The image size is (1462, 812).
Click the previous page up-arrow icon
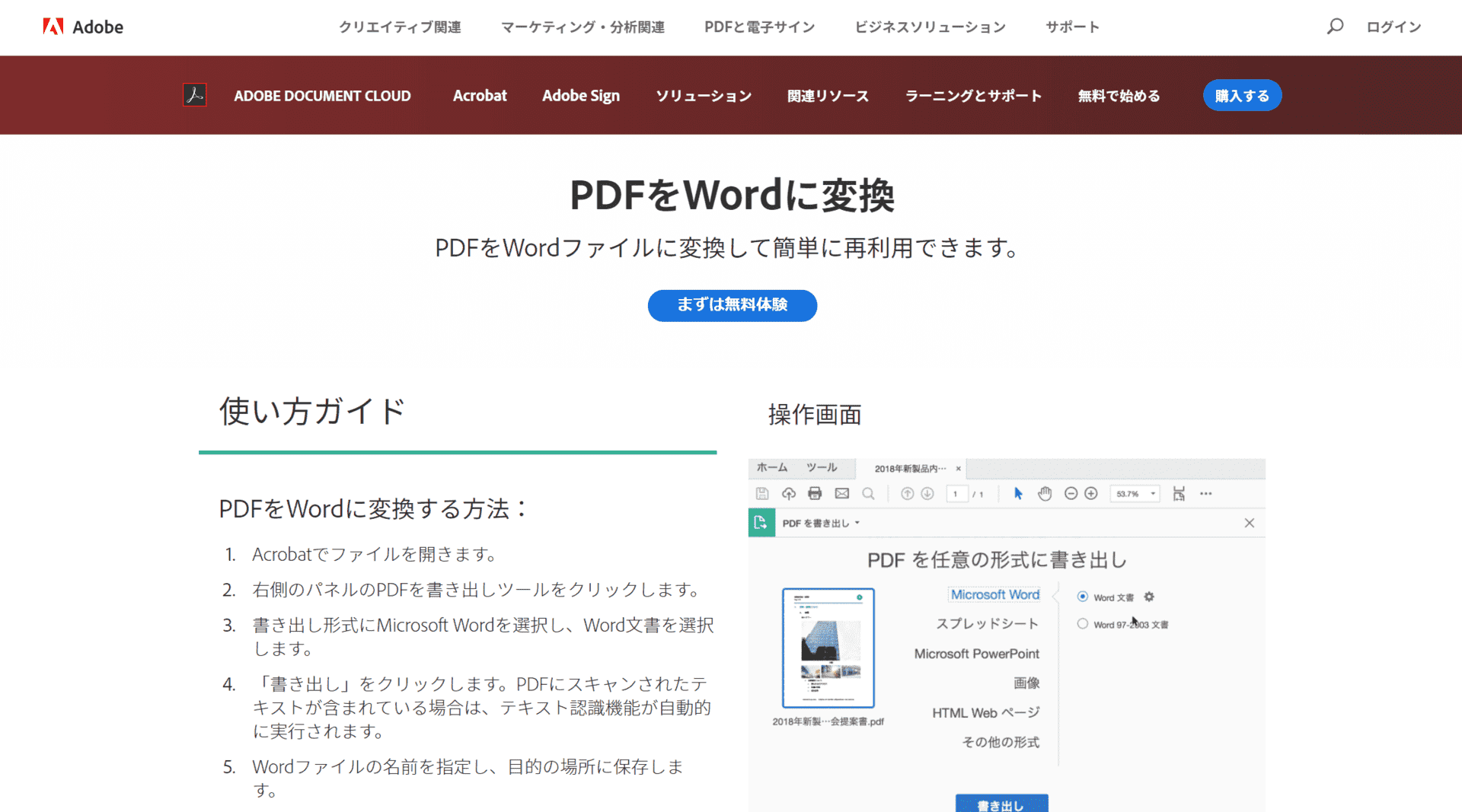(907, 494)
